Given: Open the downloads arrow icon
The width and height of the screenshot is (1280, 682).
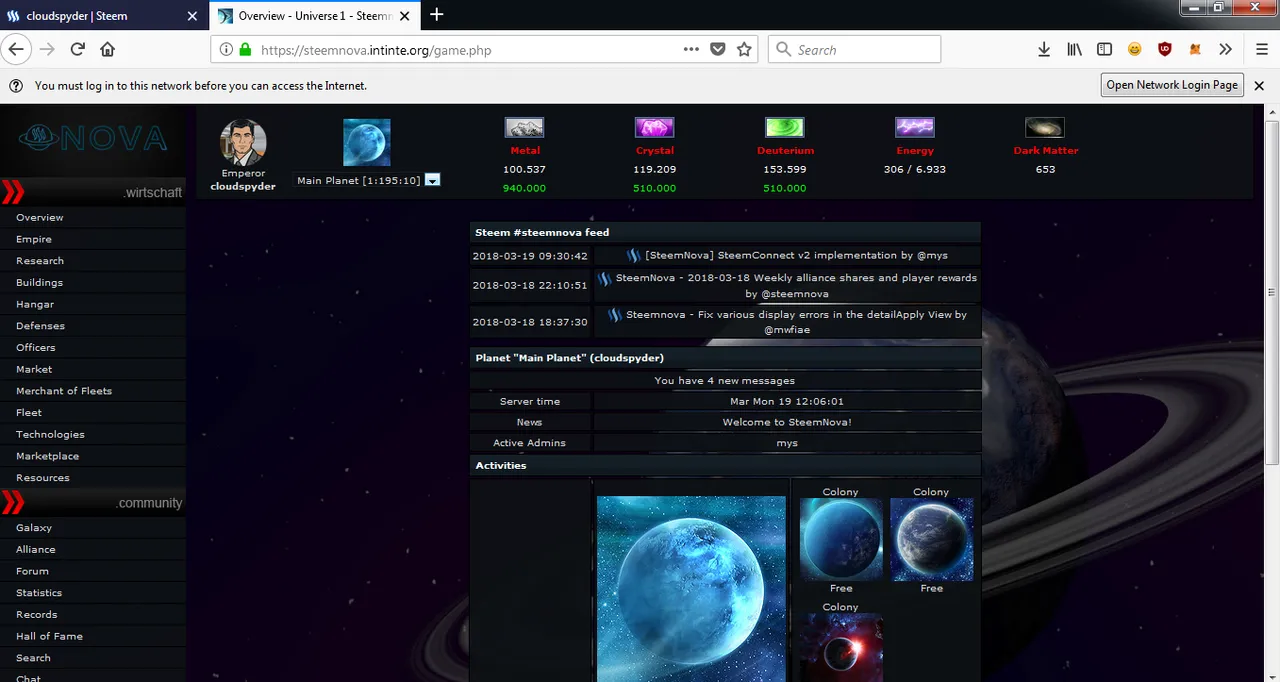Looking at the screenshot, I should [x=1044, y=49].
